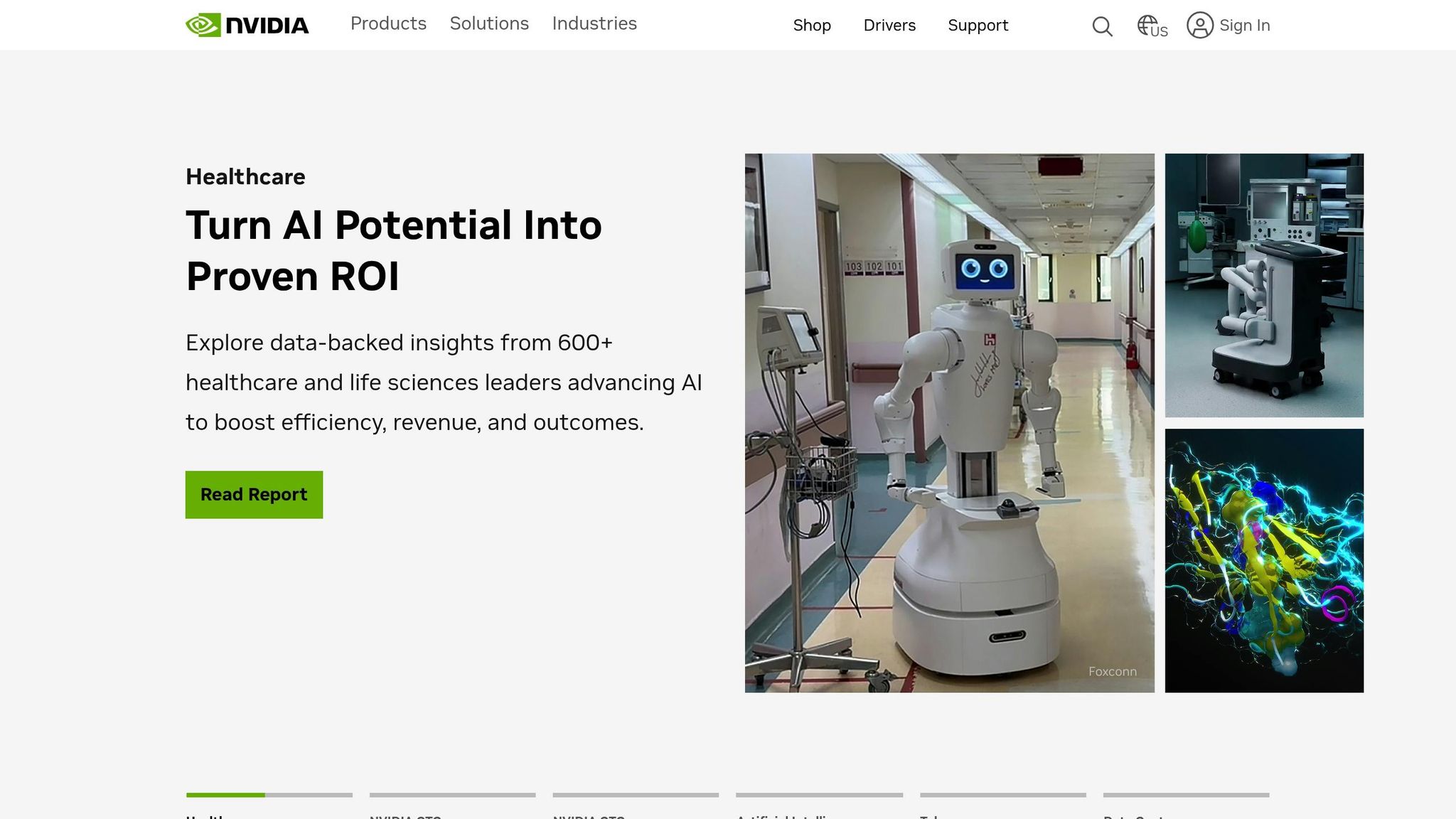Open the Products menu
This screenshot has width=1456, height=819.
[x=388, y=23]
